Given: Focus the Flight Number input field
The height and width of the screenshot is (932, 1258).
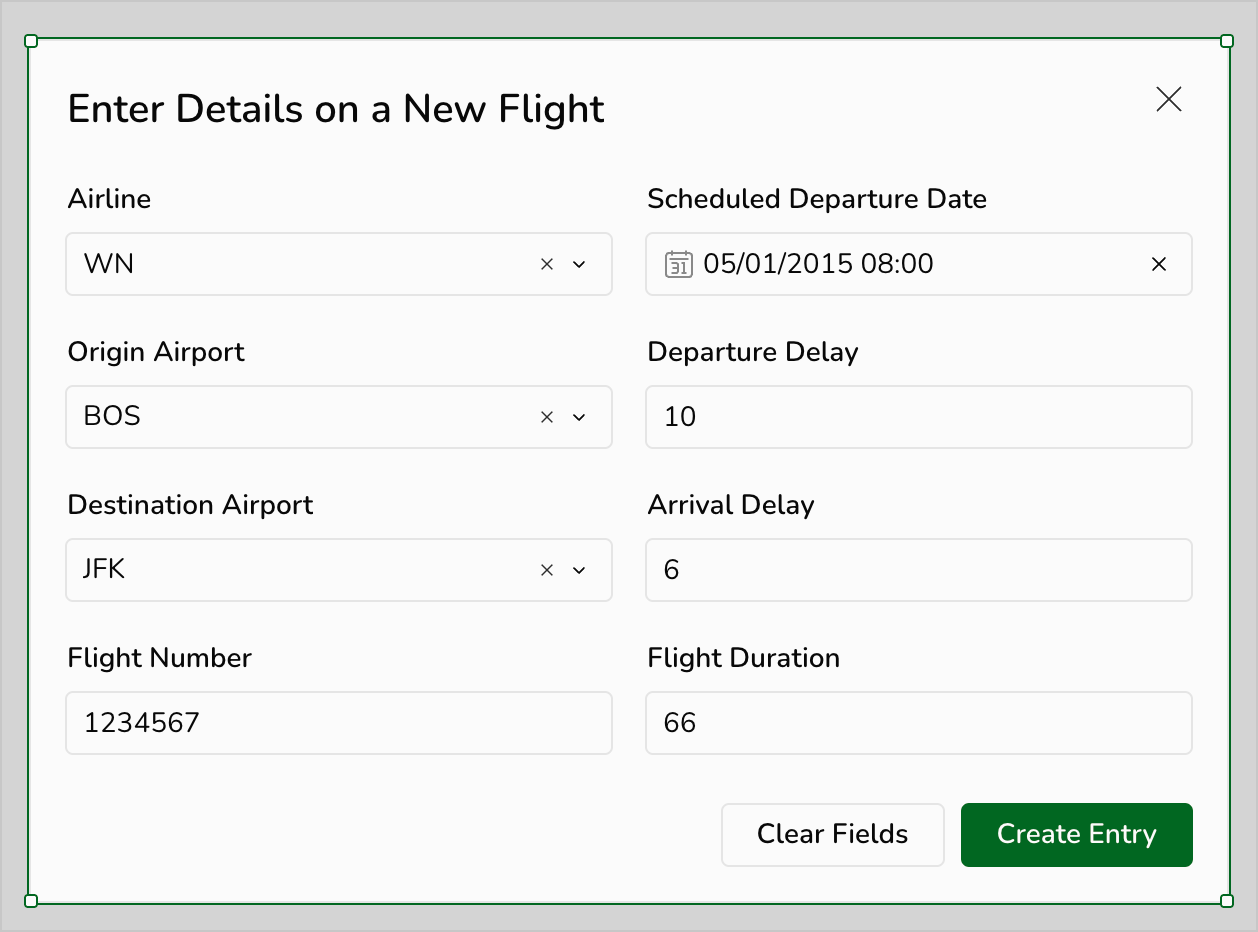Looking at the screenshot, I should [338, 723].
